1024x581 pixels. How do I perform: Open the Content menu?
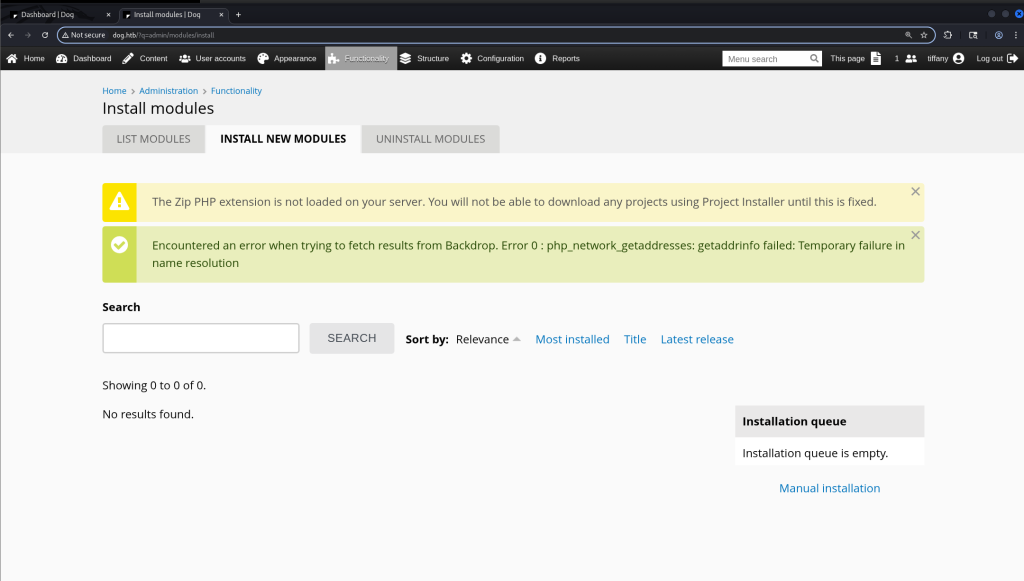[x=145, y=59]
